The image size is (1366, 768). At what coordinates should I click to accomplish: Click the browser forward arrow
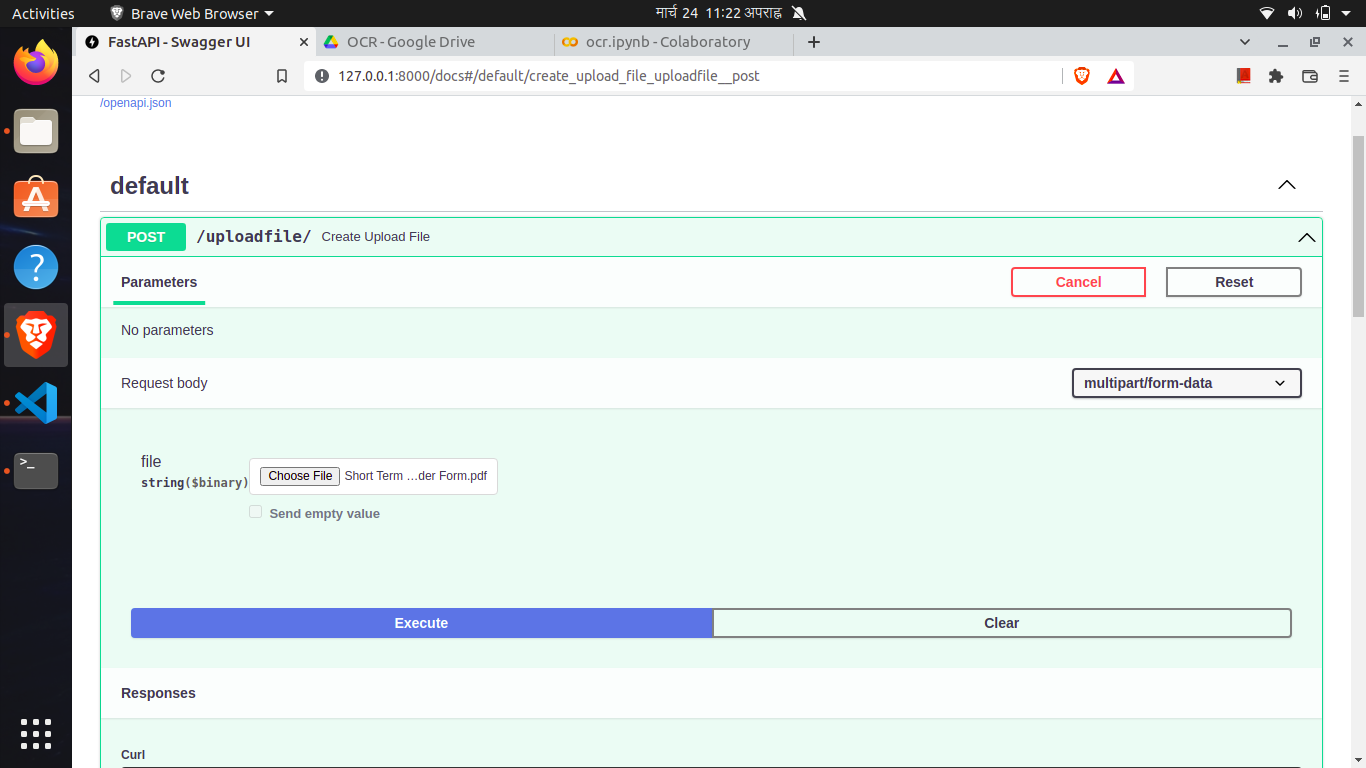[126, 76]
